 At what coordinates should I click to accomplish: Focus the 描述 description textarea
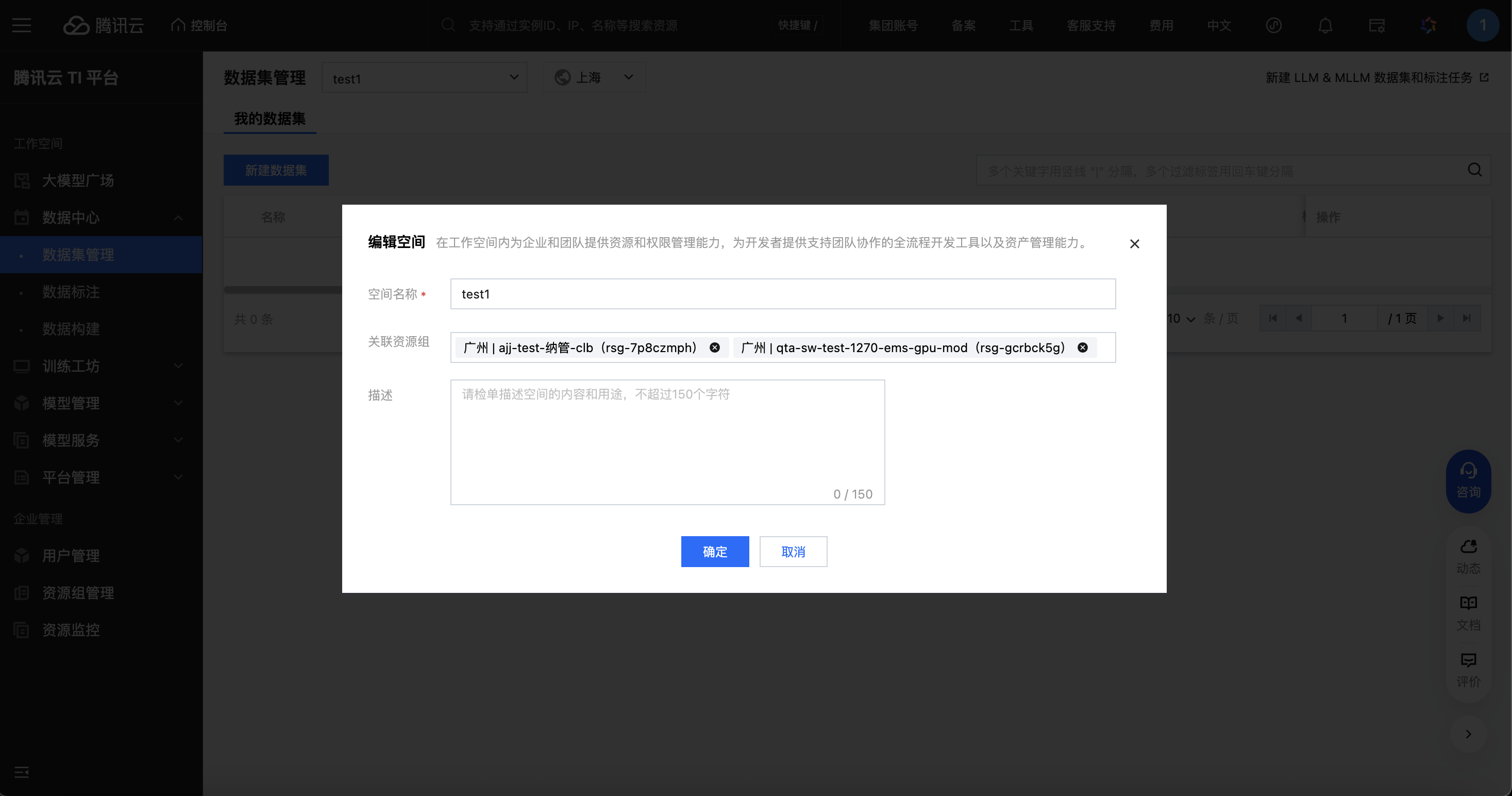coord(667,441)
